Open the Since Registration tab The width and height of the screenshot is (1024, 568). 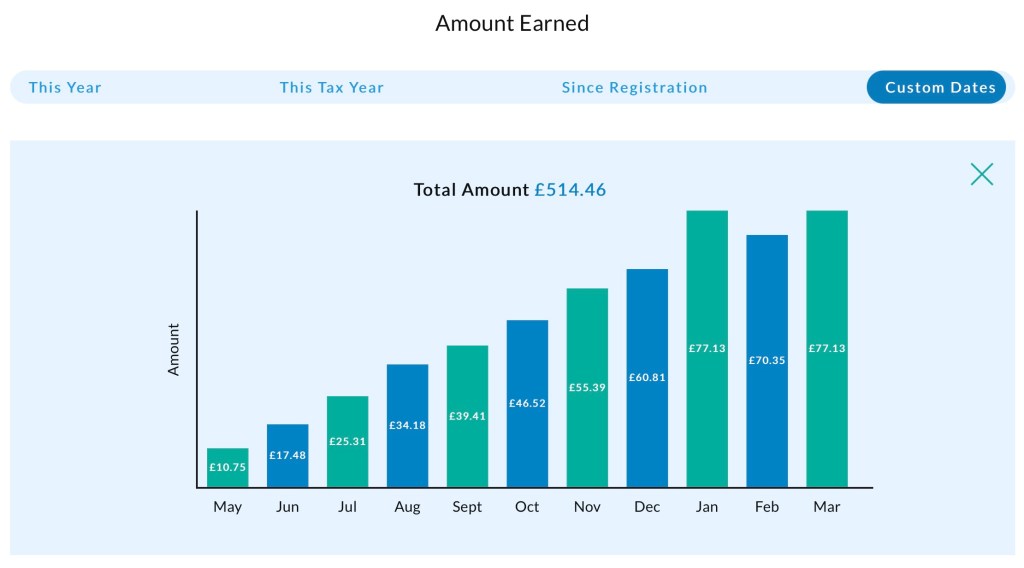point(634,87)
